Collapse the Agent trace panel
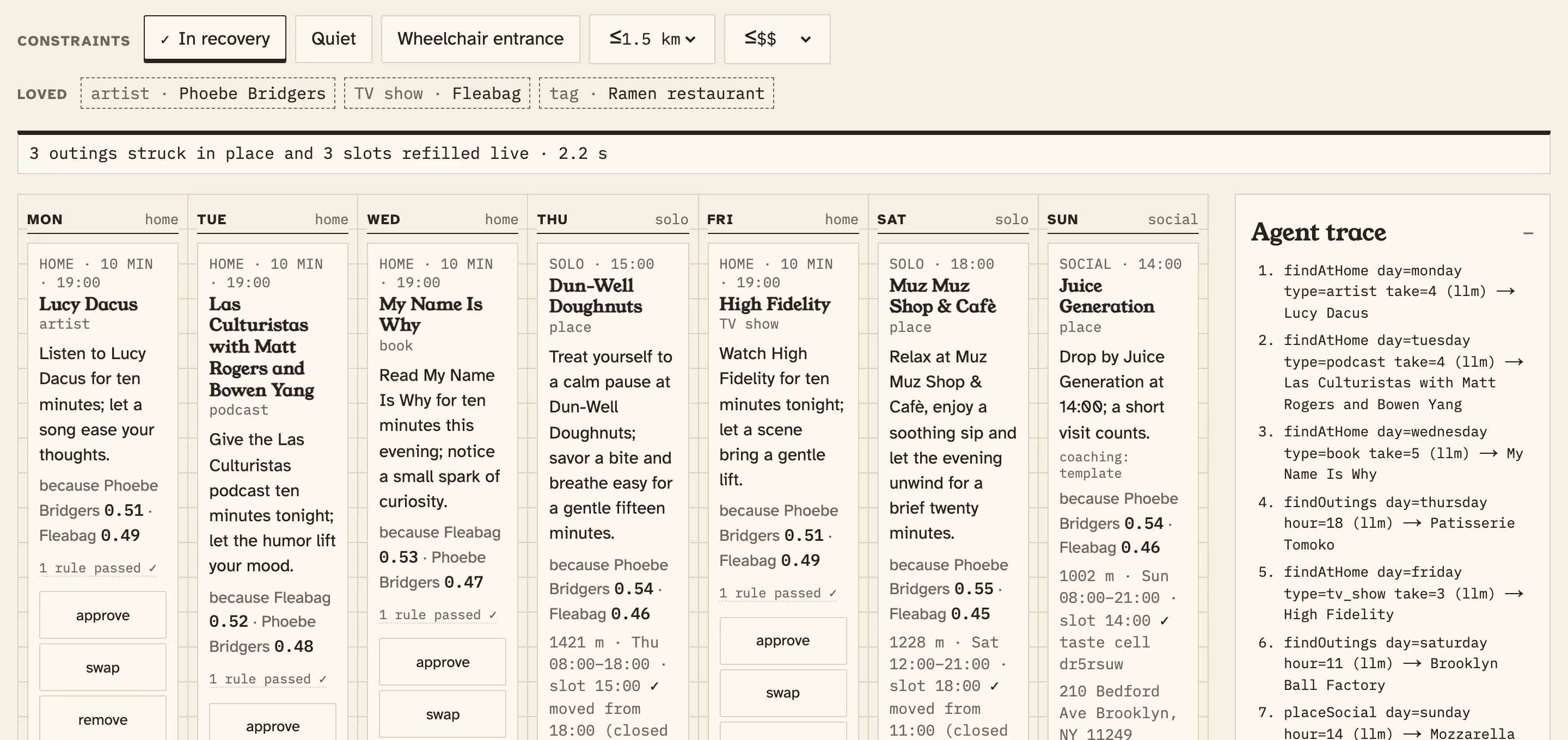1568x740 pixels. (1528, 233)
